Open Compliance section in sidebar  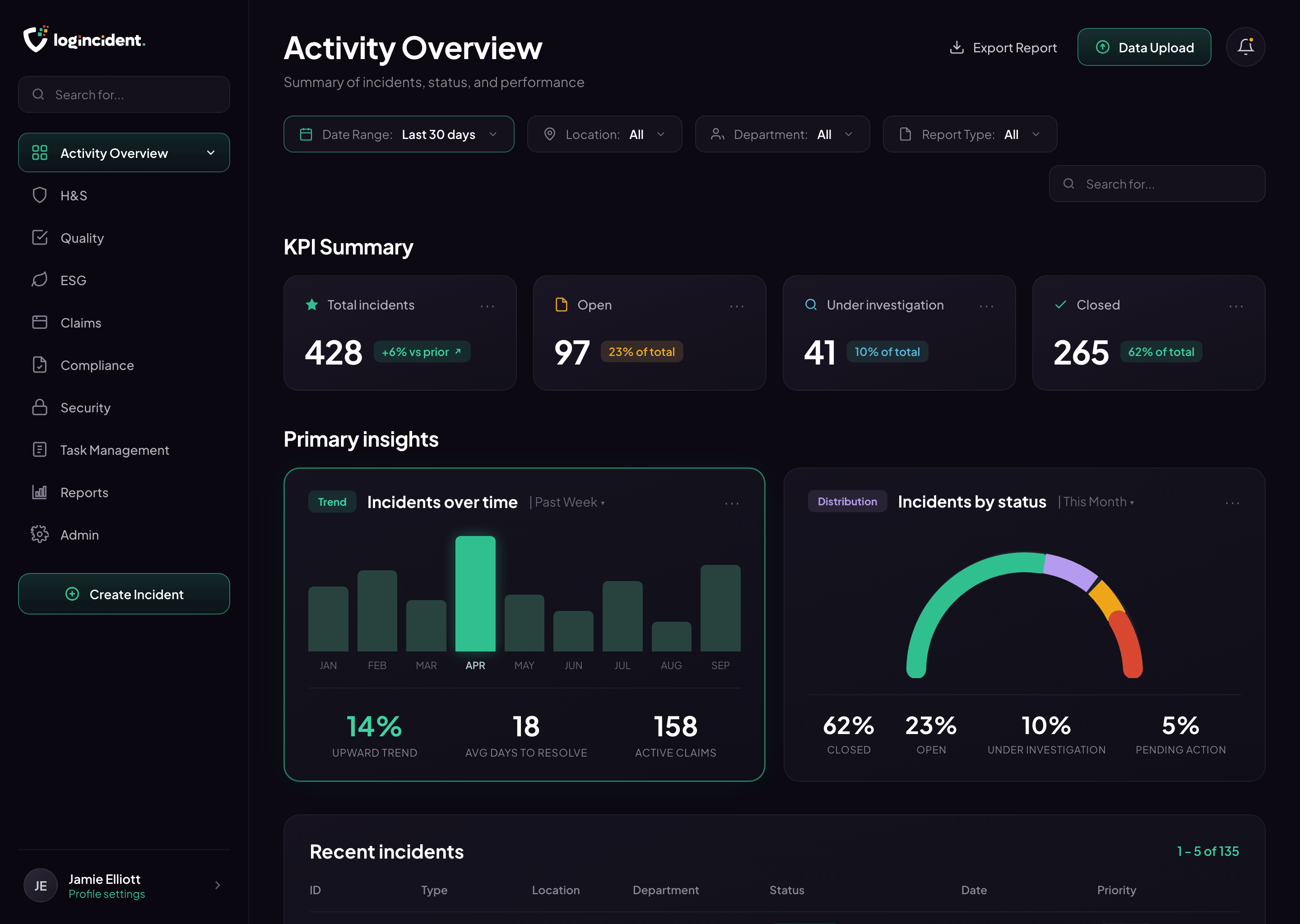tap(124, 365)
